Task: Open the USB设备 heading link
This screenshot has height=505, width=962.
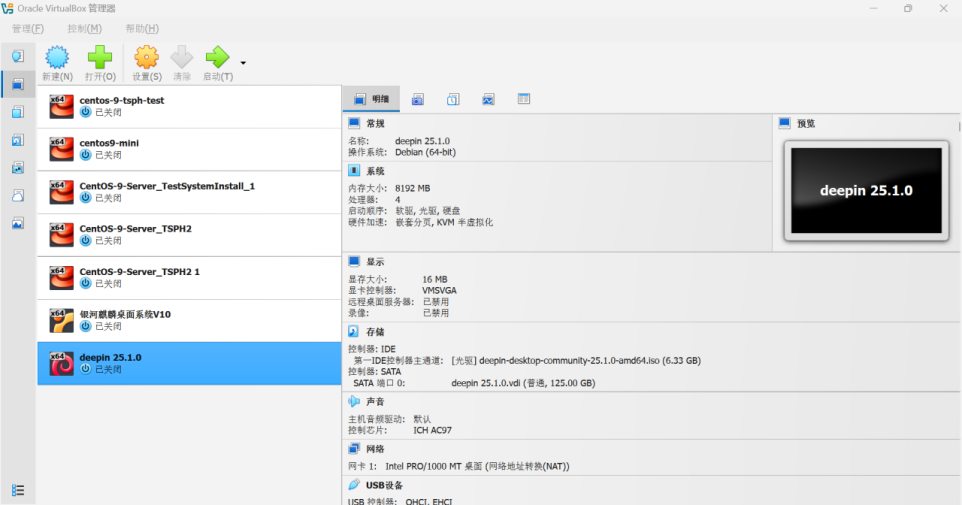Action: coord(384,485)
